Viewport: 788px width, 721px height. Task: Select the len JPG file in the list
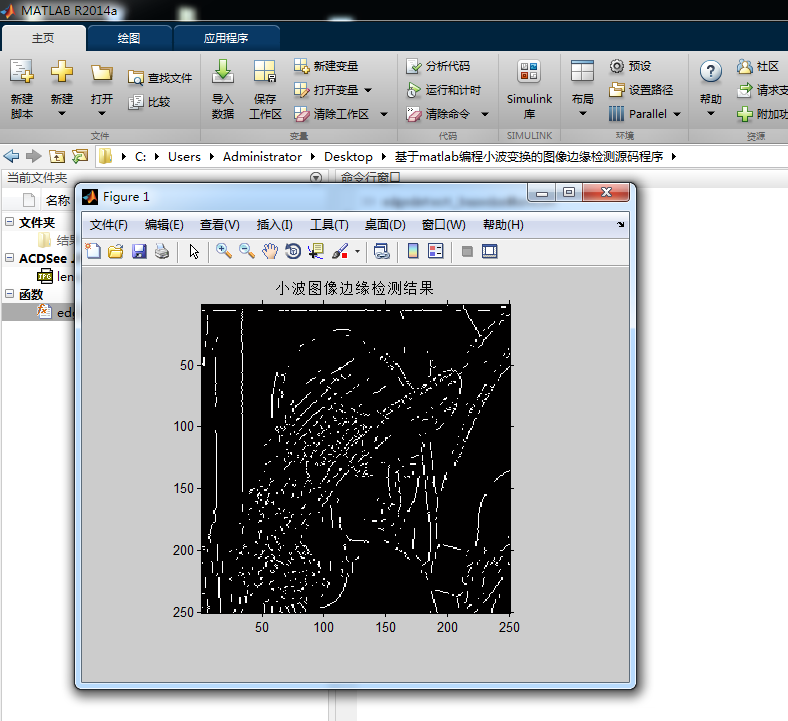(x=55, y=276)
